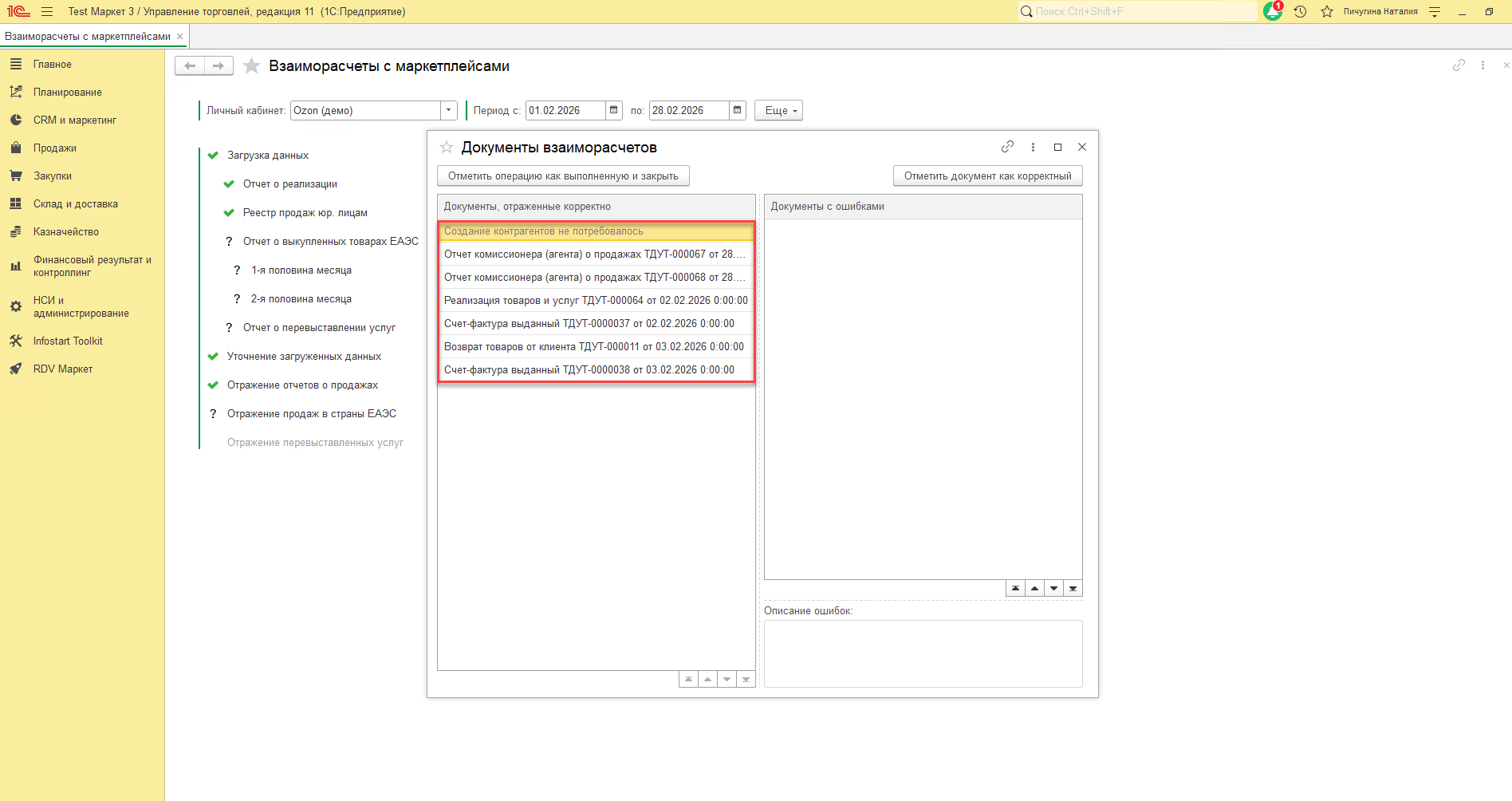Open favorites star in title bar
Viewport: 1512px width, 801px height.
1327,12
